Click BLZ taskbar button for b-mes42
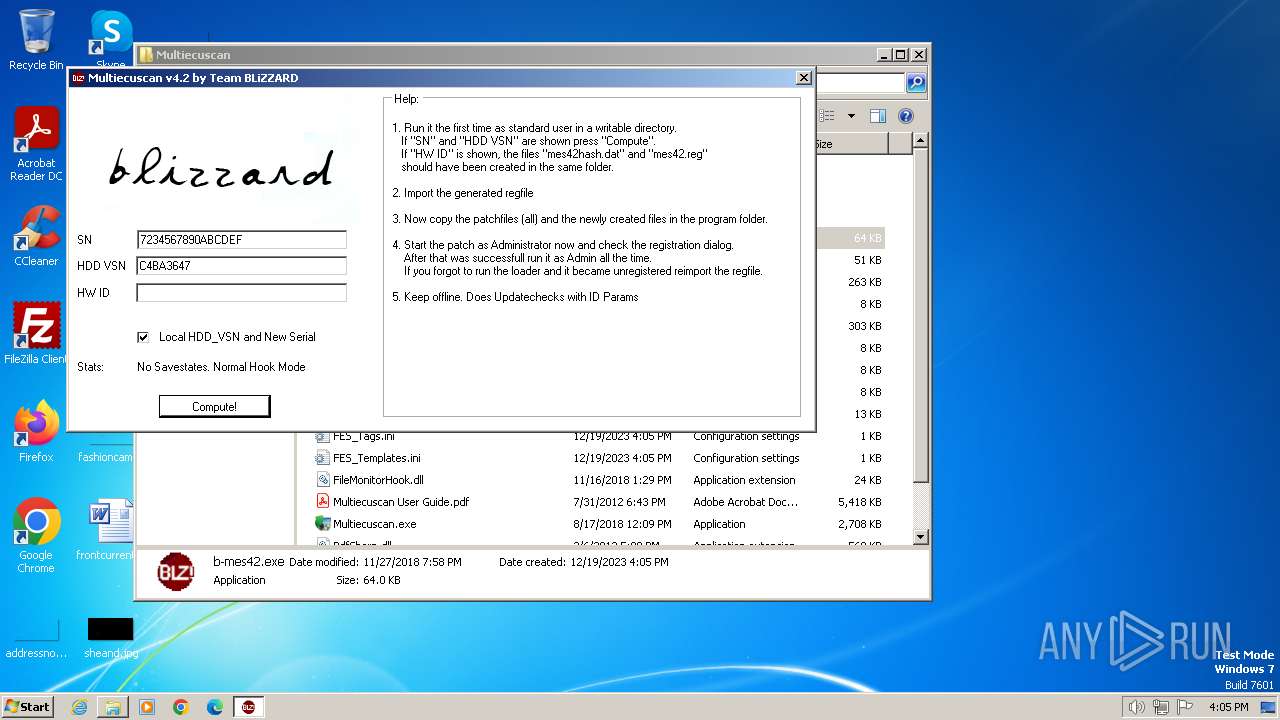This screenshot has width=1280, height=720. 248,707
